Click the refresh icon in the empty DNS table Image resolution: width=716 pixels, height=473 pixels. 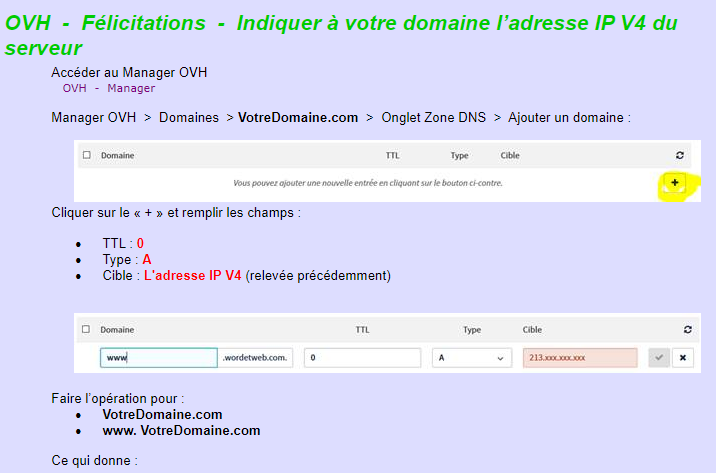(x=680, y=156)
